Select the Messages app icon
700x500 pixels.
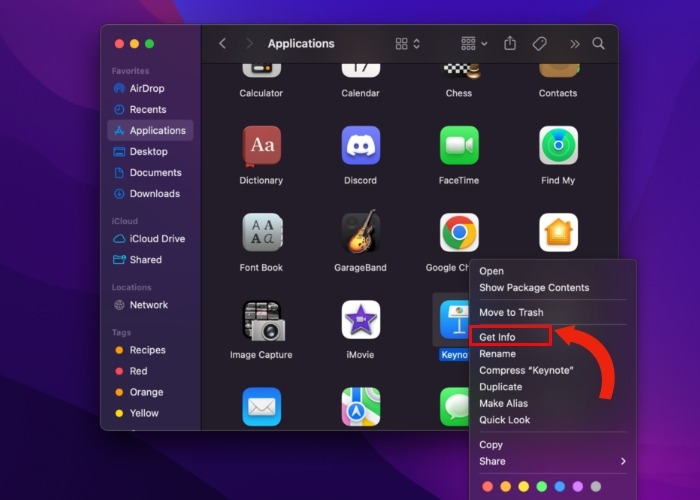tap(454, 407)
